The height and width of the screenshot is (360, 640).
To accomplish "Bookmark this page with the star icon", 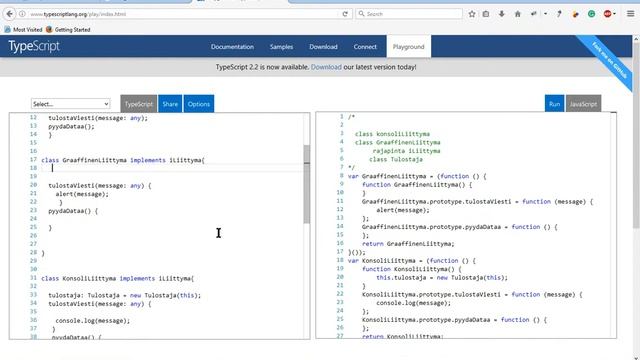I will click(472, 14).
